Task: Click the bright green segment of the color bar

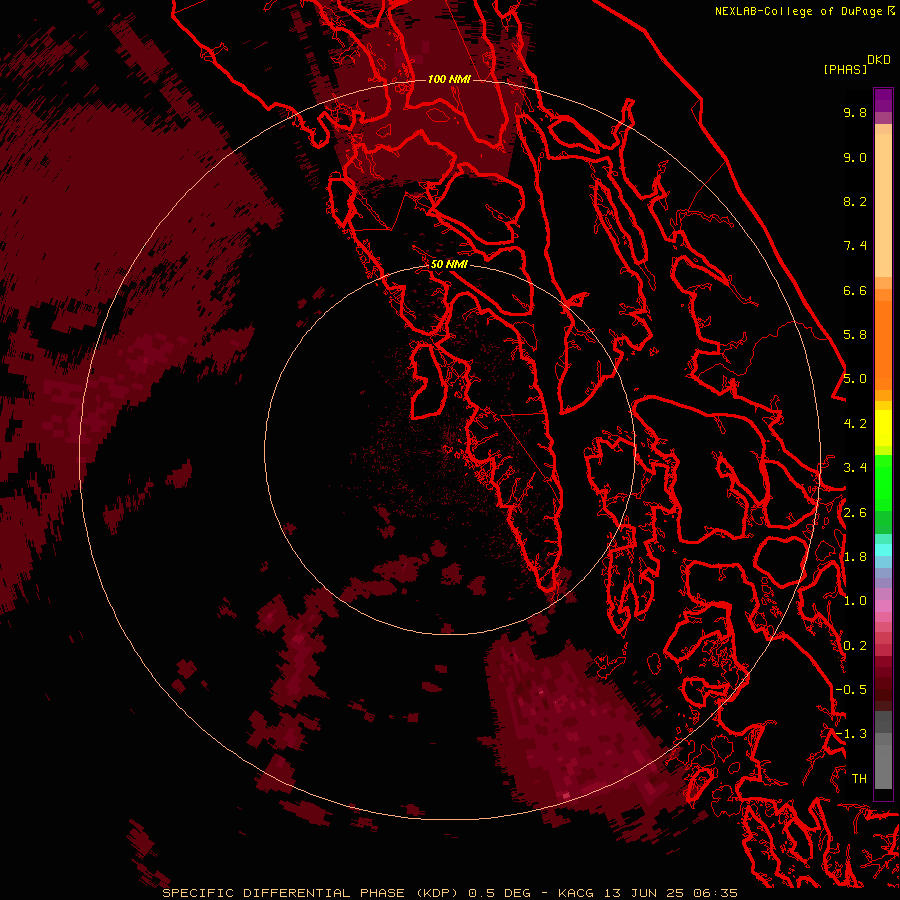Action: tap(883, 483)
